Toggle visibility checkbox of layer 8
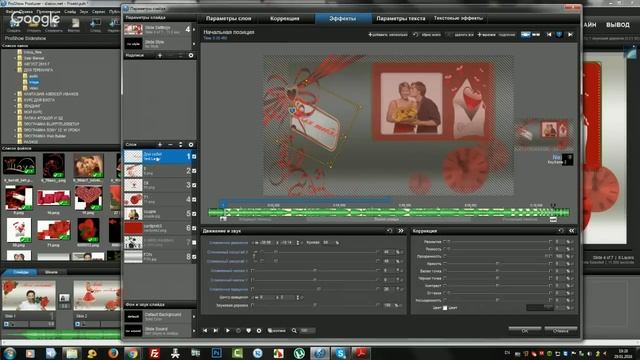Image resolution: width=640 pixels, height=360 pixels. point(194,256)
